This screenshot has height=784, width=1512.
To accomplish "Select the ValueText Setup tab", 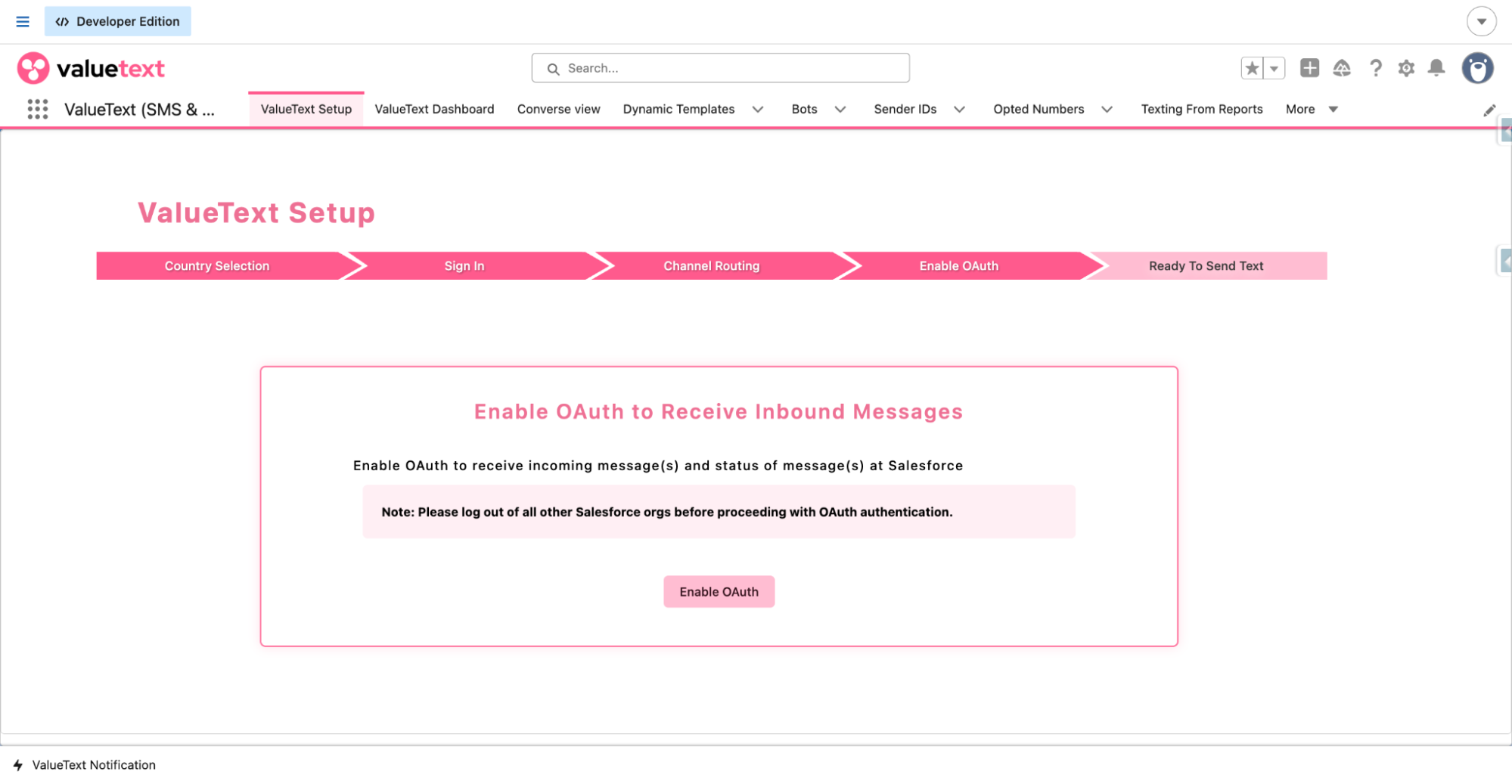I will point(306,109).
